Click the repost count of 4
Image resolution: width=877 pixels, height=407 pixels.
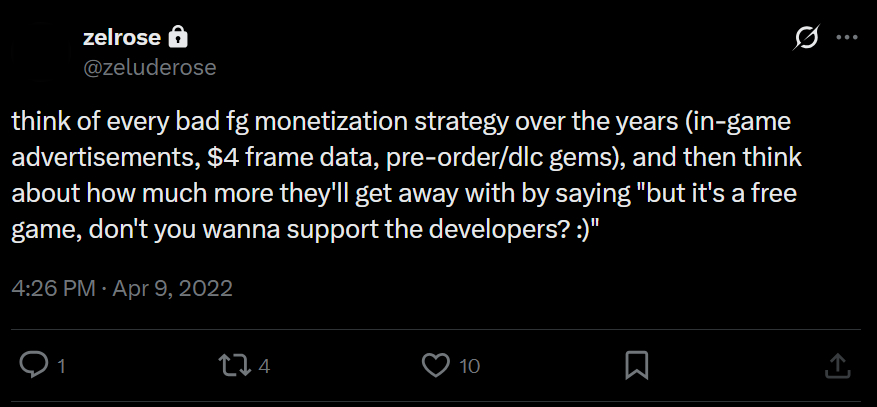pos(264,367)
